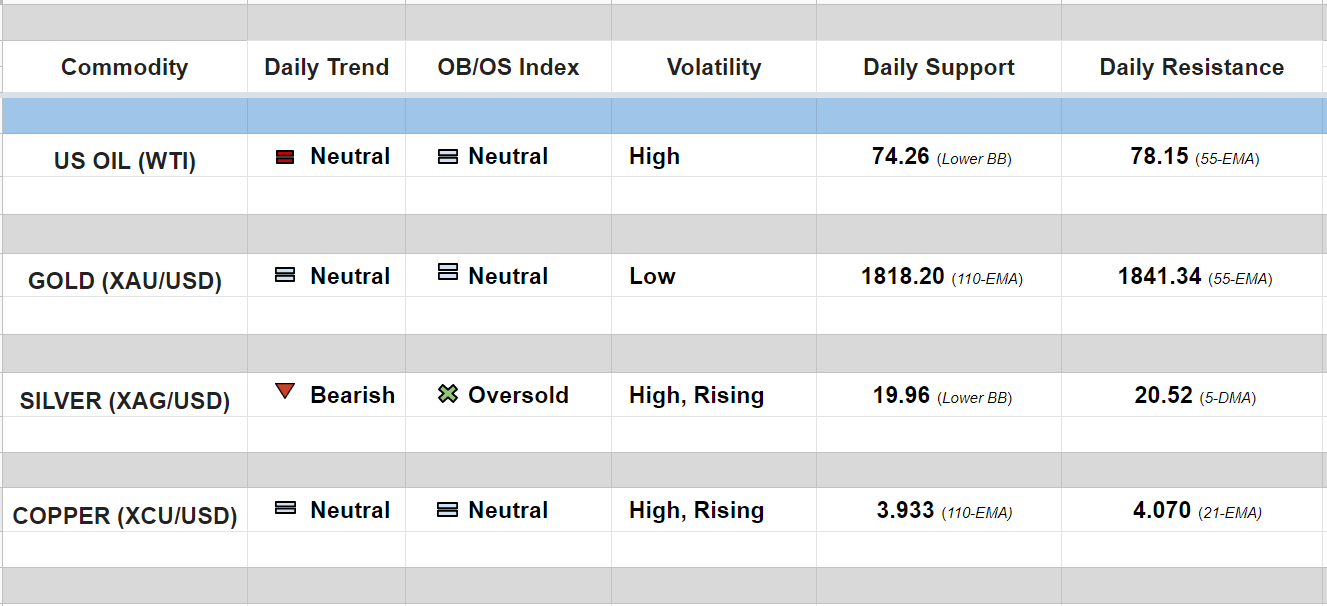Select the Daily Trend header cell

click(x=326, y=67)
